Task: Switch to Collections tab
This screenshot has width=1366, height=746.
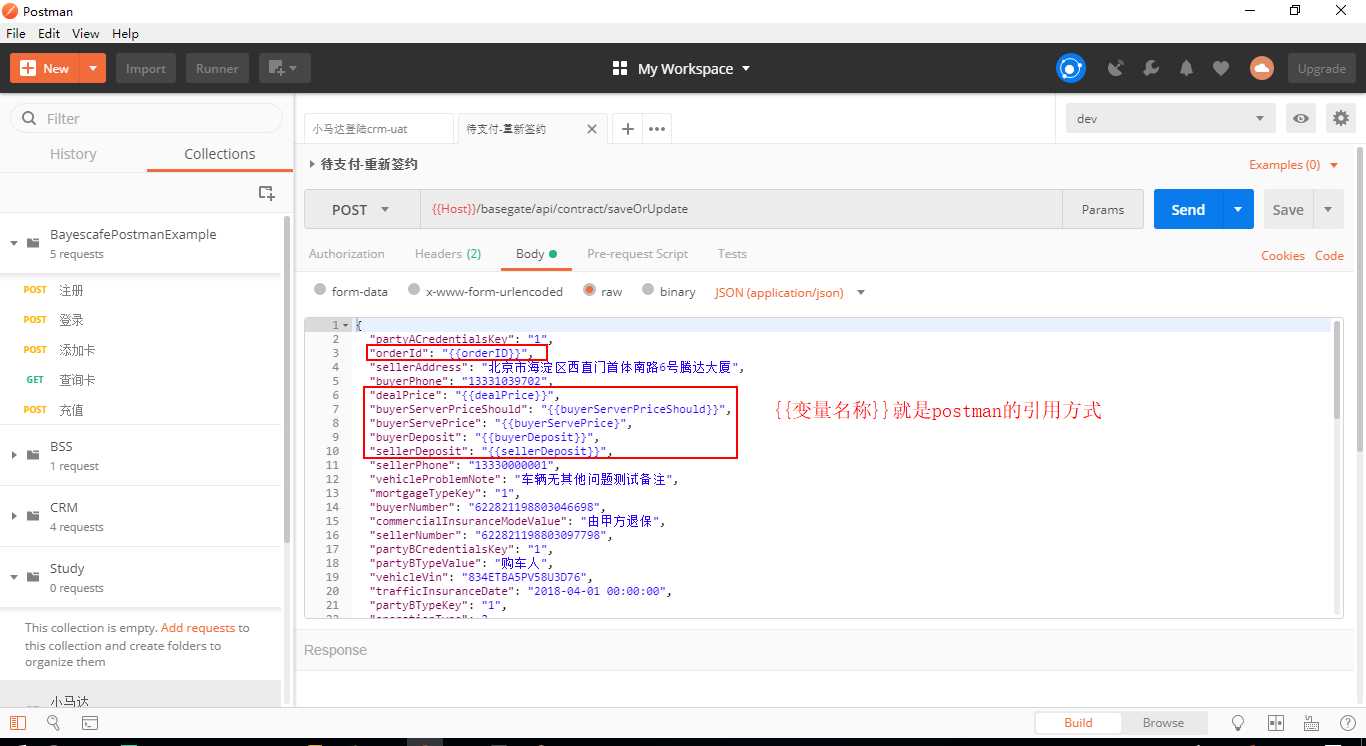Action: [220, 154]
